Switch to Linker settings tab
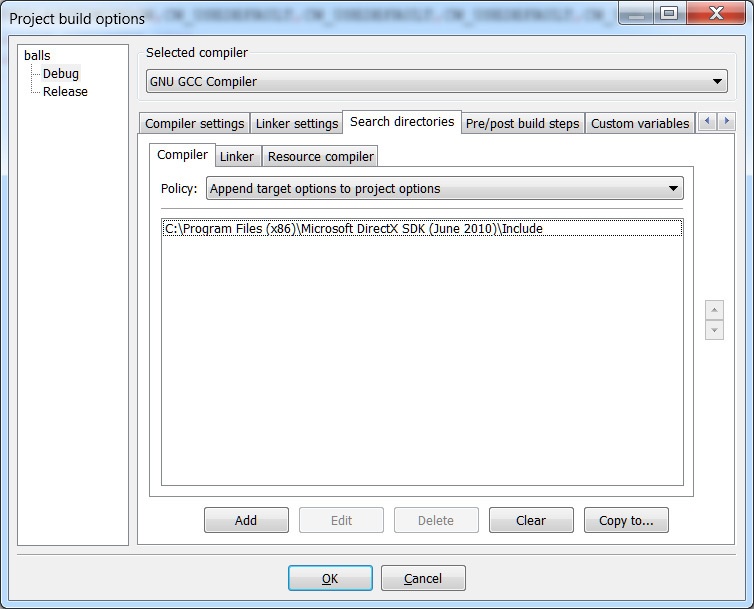Screen dimensions: 754x609 (x=297, y=124)
